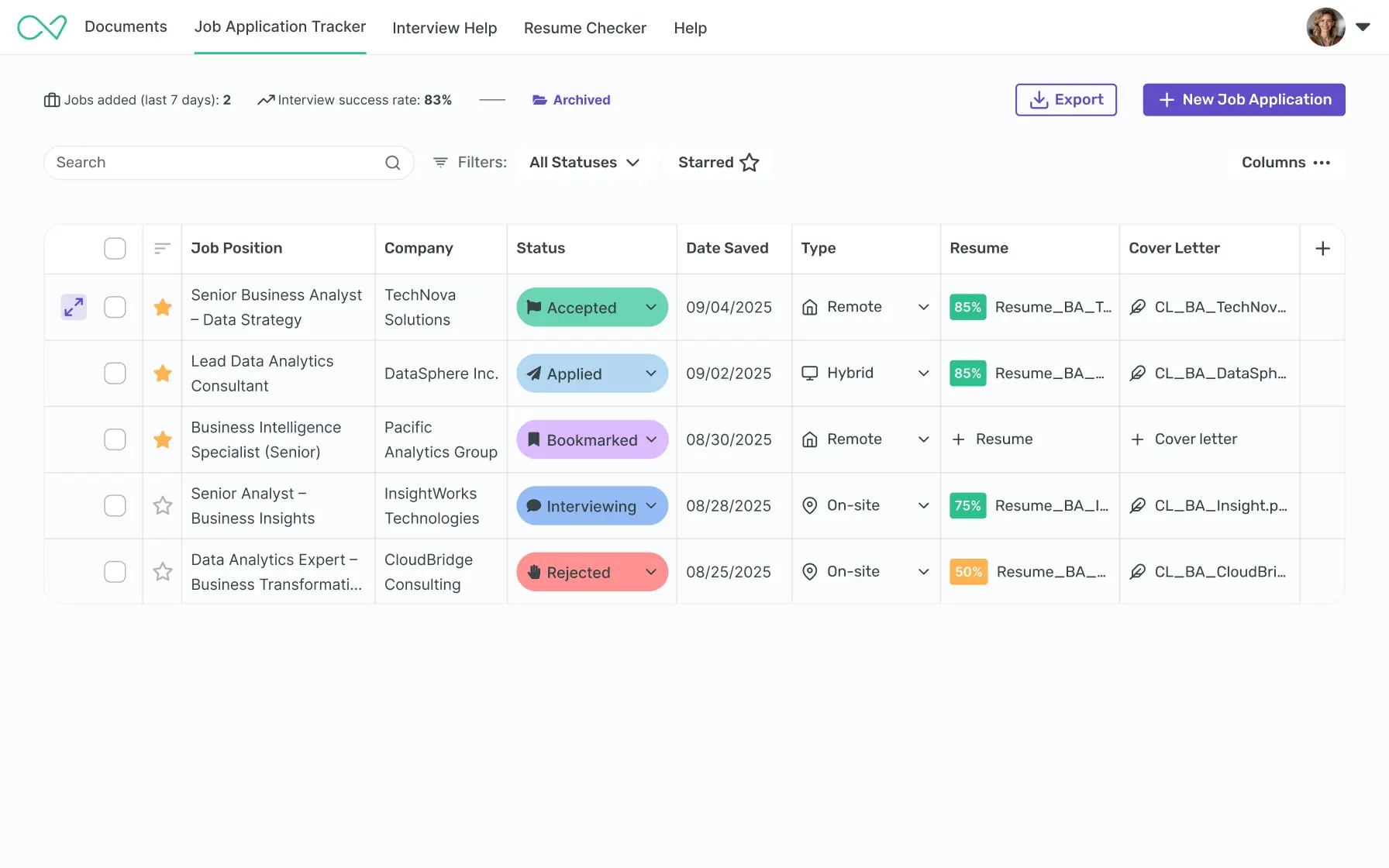
Task: Click the expand row icon for TechNova
Action: 74,308
